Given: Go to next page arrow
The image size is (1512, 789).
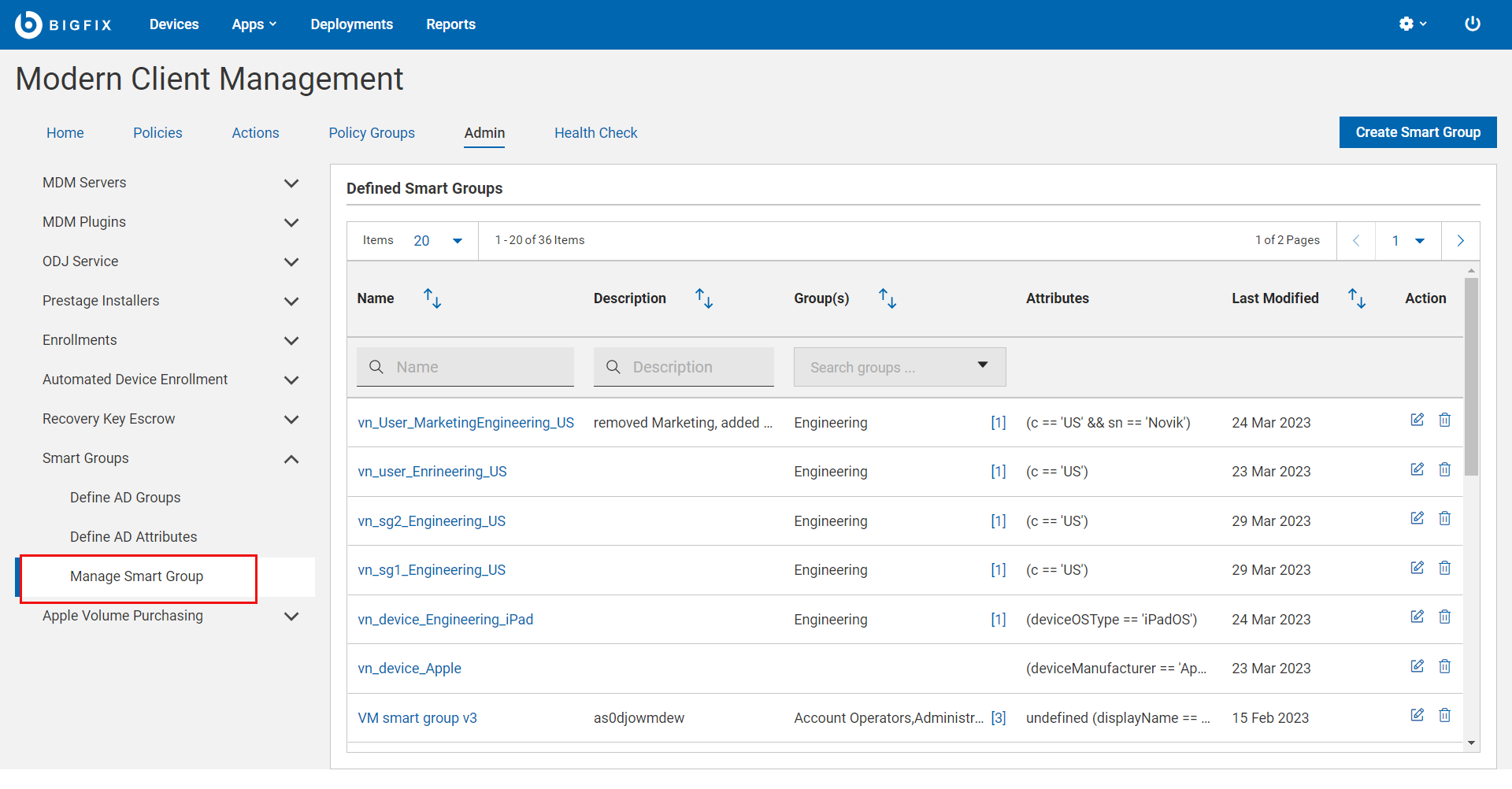Looking at the screenshot, I should click(x=1460, y=241).
